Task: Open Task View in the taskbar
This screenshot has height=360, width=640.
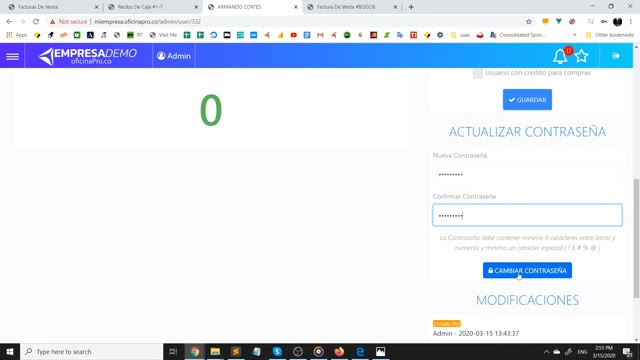Action: 173,351
